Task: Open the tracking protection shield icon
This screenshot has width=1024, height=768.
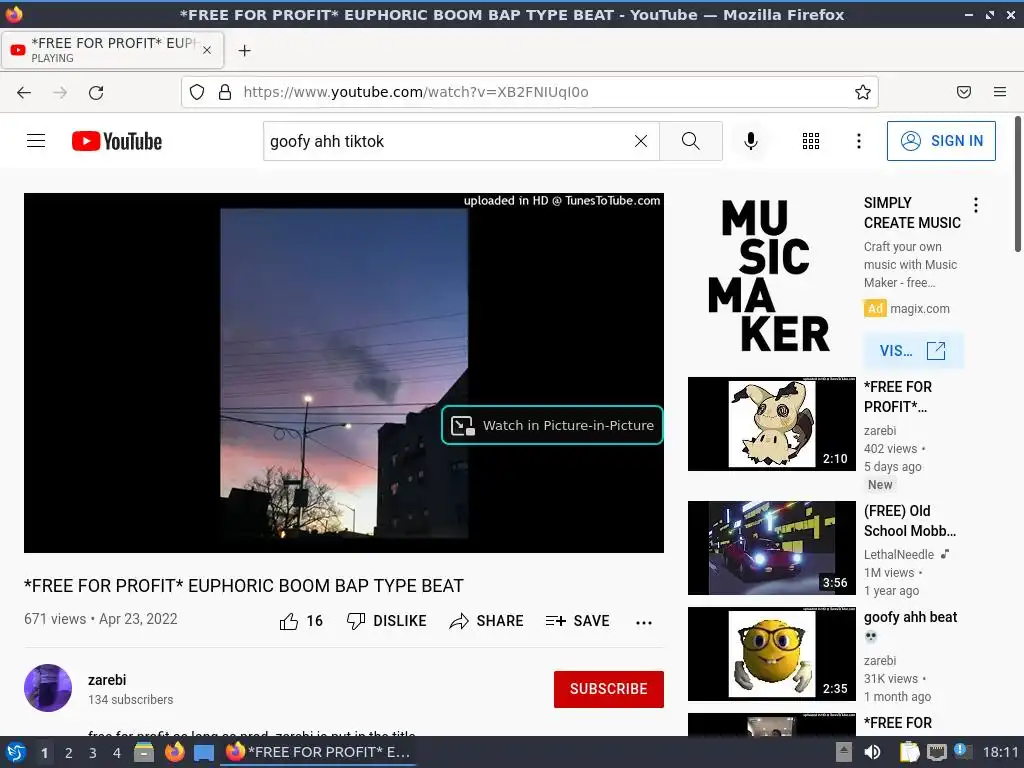Action: (197, 92)
